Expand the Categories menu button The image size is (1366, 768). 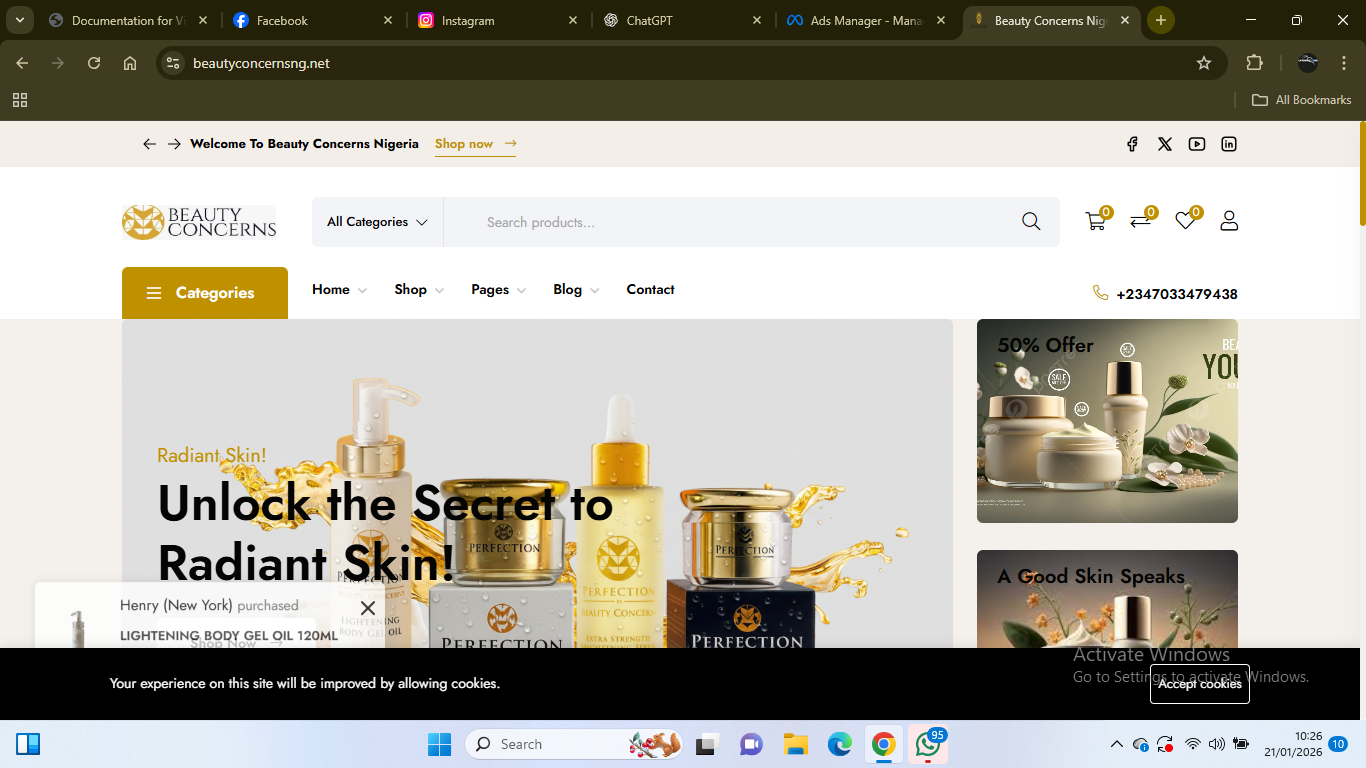205,293
